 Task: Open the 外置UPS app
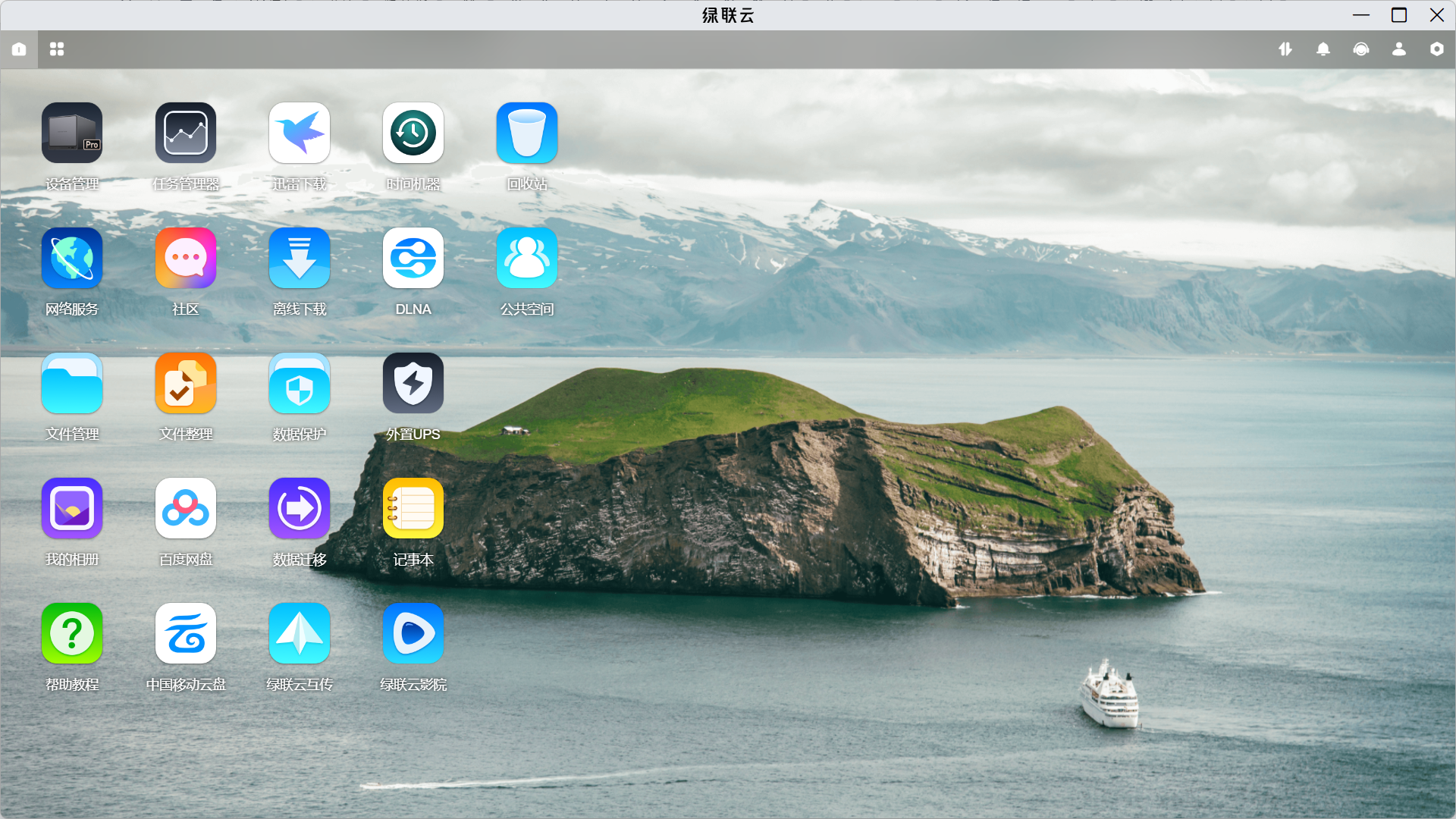point(413,384)
